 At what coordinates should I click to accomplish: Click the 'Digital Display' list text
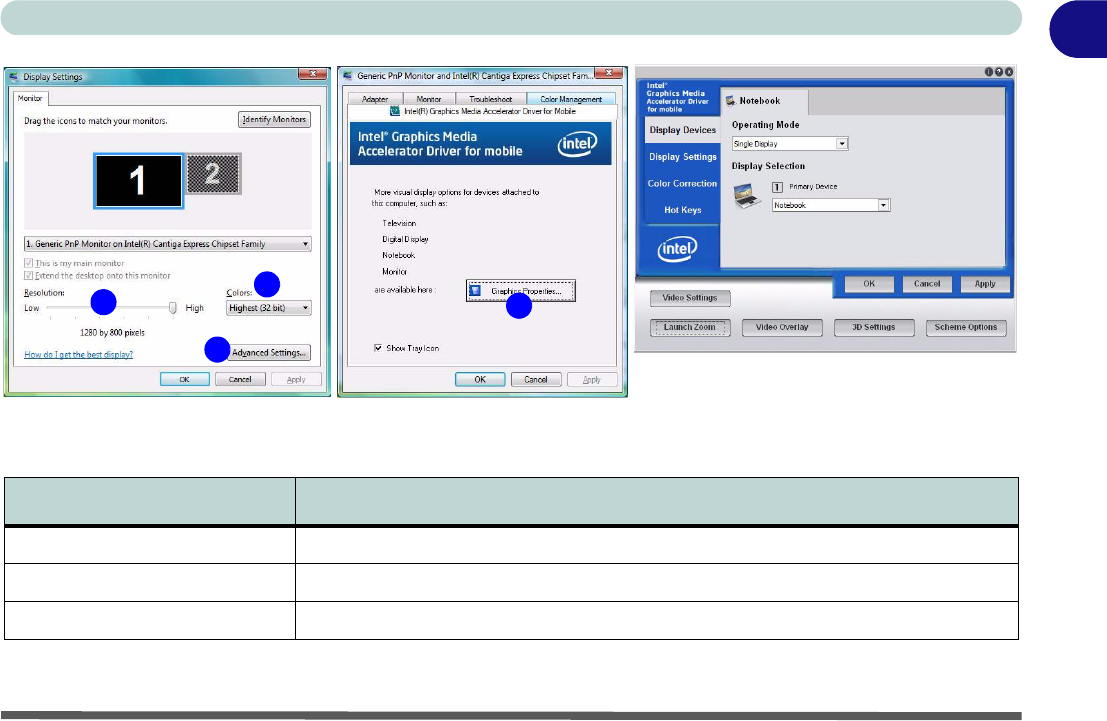click(x=405, y=239)
